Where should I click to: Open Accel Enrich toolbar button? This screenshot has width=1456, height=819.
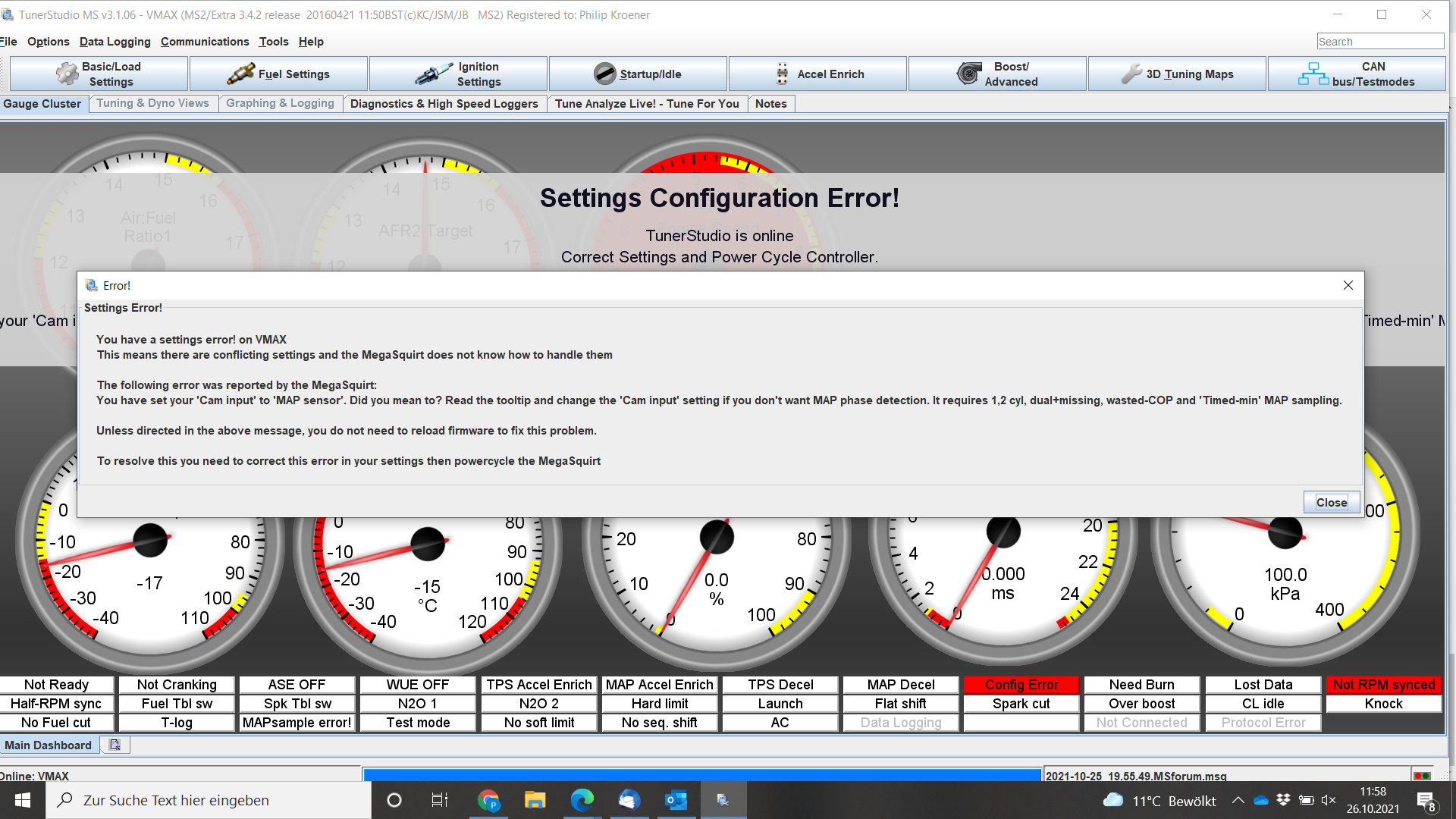tap(817, 74)
